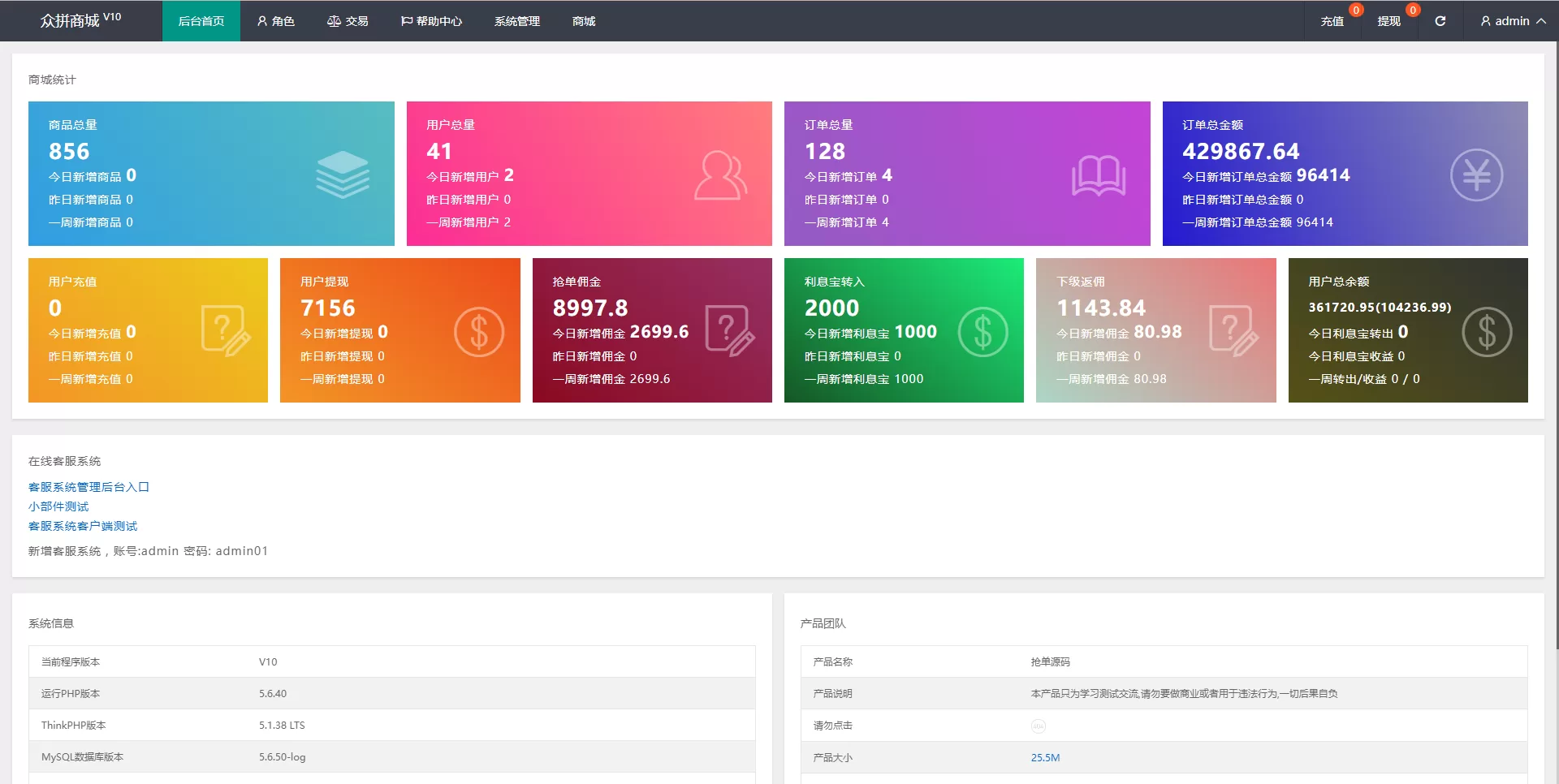This screenshot has height=784, width=1559.
Task: Open the 角色 menu
Action: click(275, 21)
